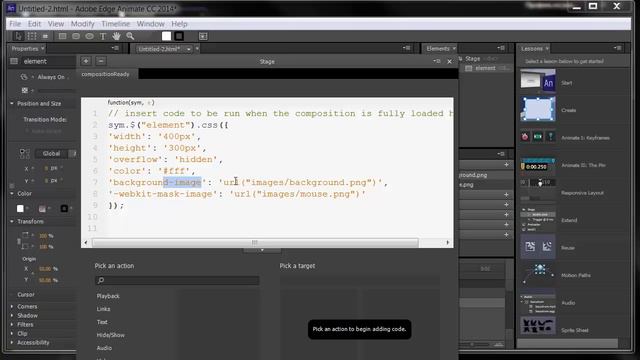The image size is (640, 360).
Task: Open the Reuse lesson thumbnail
Action: (x=538, y=247)
